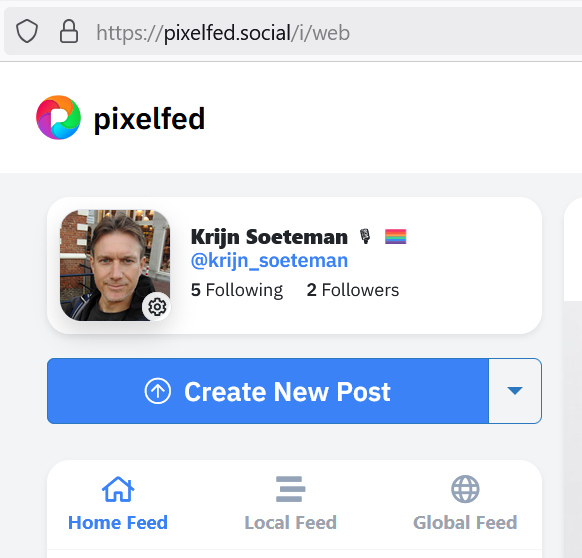
Task: Click the tracking protection shield icon
Action: 27,32
